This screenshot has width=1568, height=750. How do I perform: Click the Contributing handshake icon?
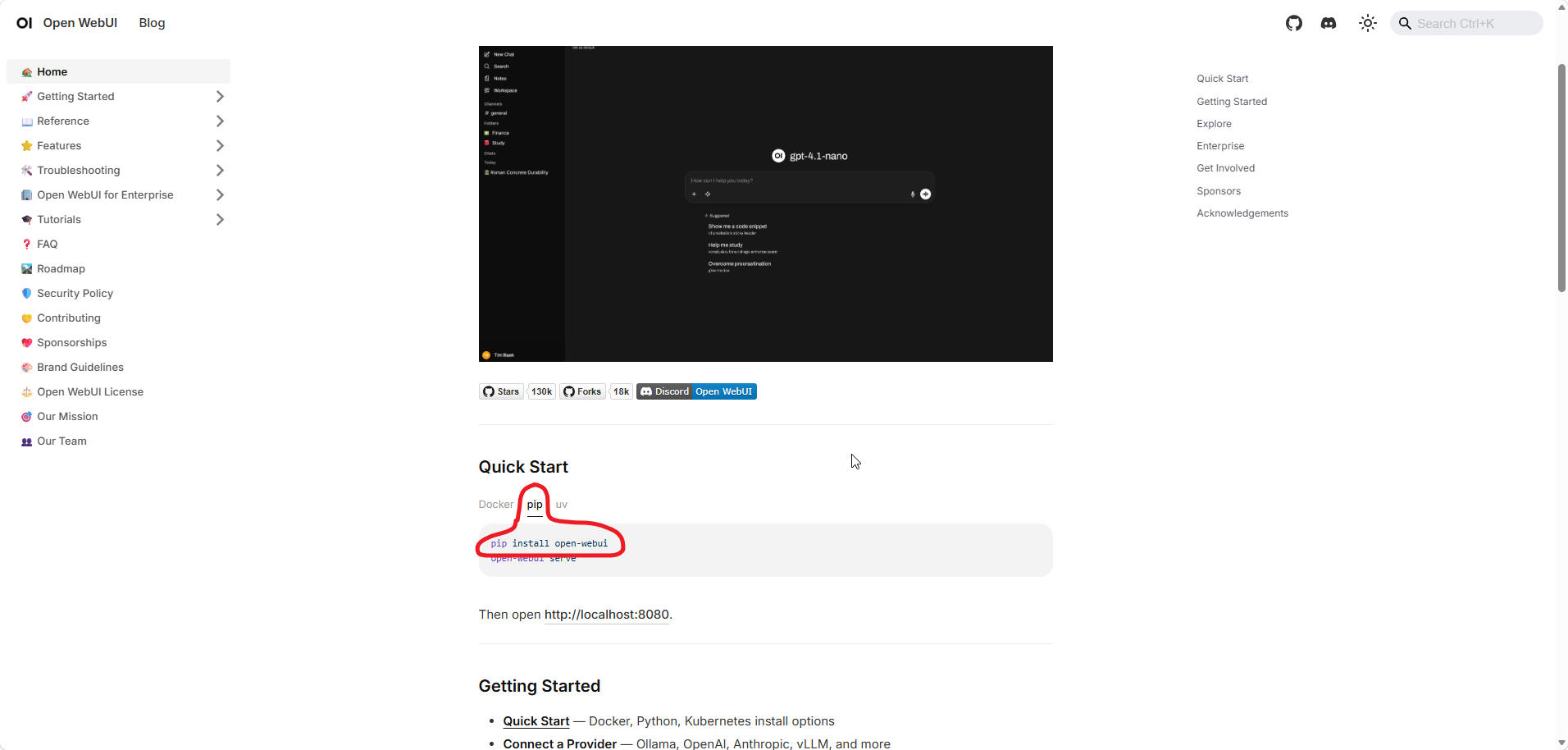pos(27,318)
